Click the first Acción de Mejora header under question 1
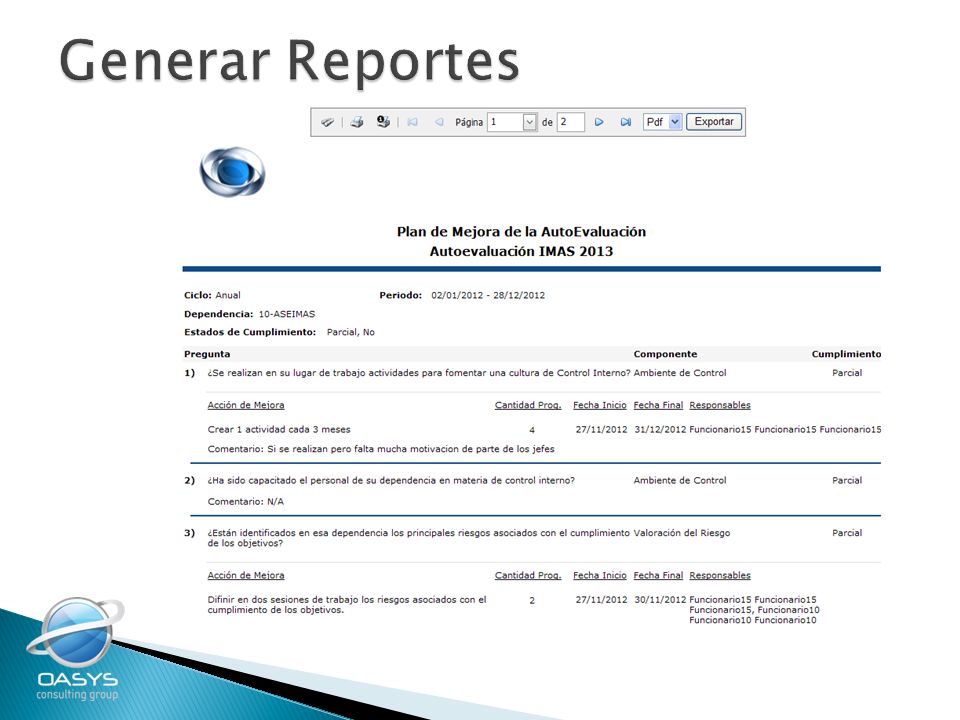Viewport: 960px width, 720px height. (246, 405)
